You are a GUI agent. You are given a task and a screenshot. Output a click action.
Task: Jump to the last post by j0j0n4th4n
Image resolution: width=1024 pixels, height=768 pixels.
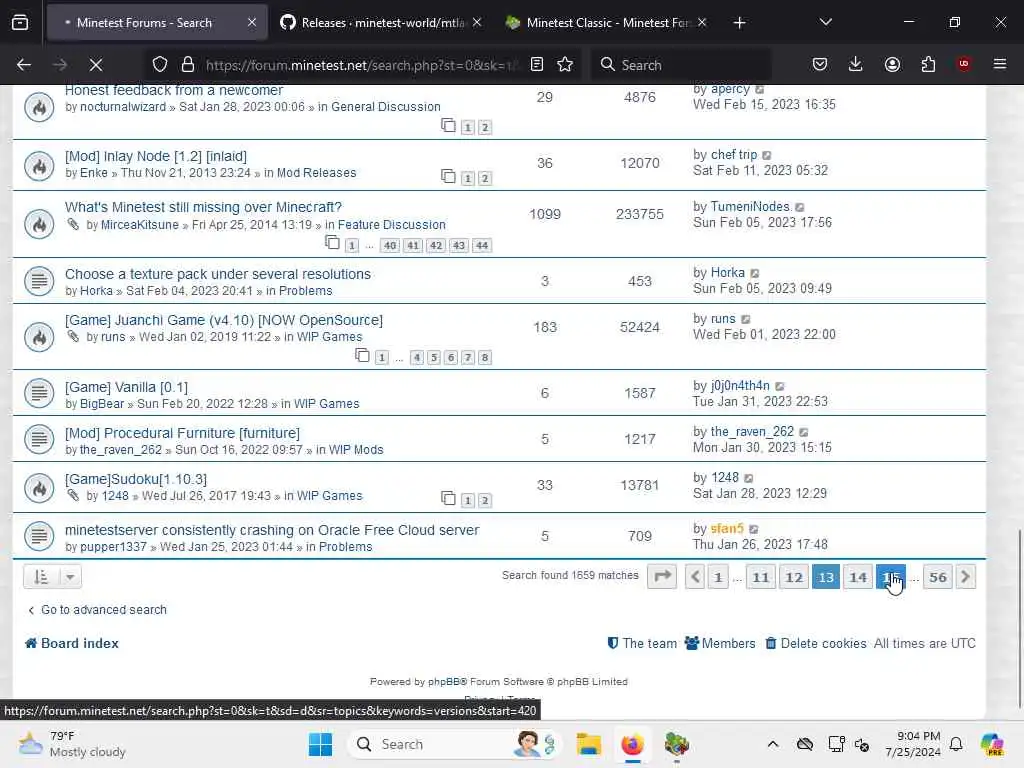point(779,387)
